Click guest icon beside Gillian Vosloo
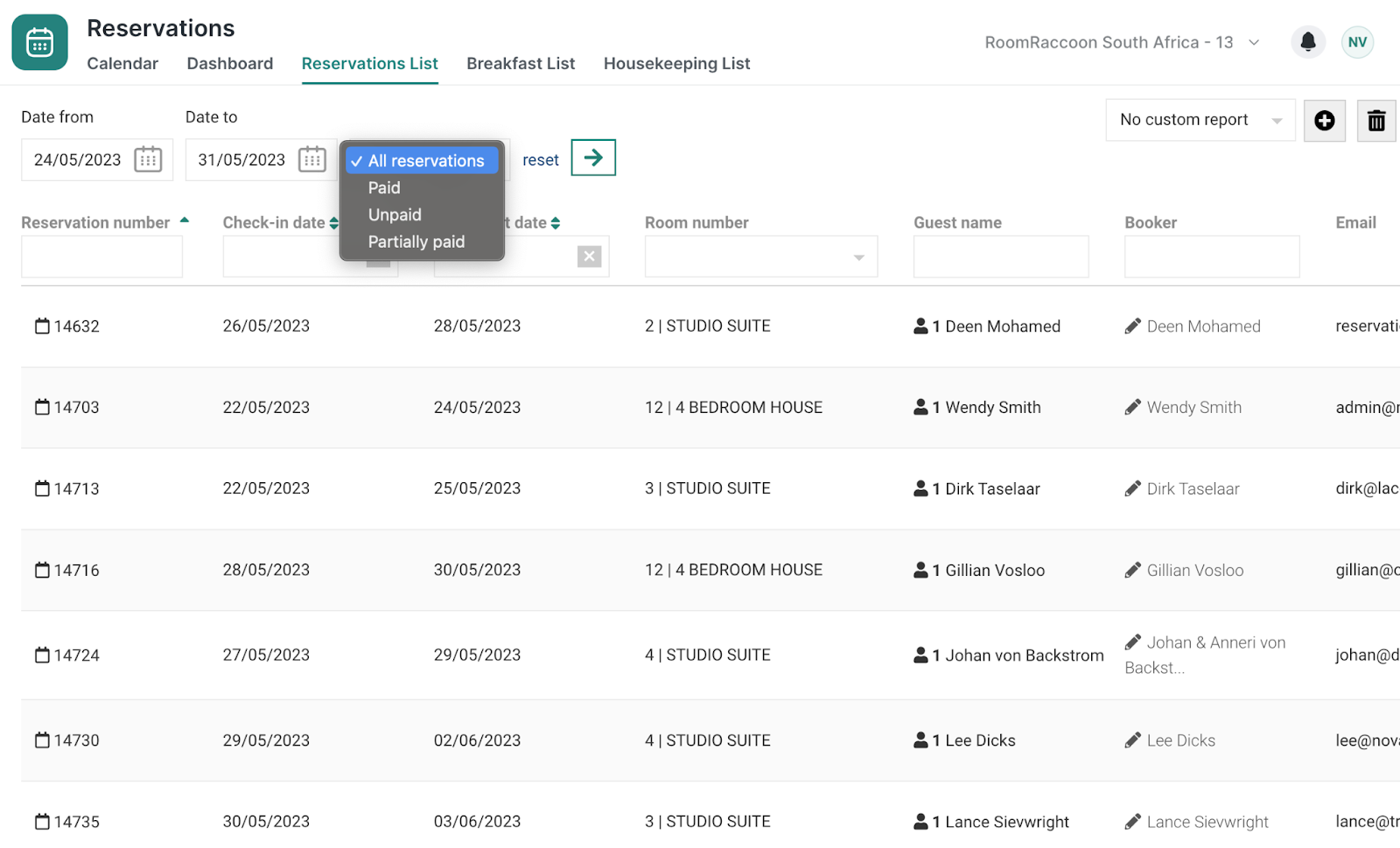The width and height of the screenshot is (1400, 848). [x=920, y=571]
